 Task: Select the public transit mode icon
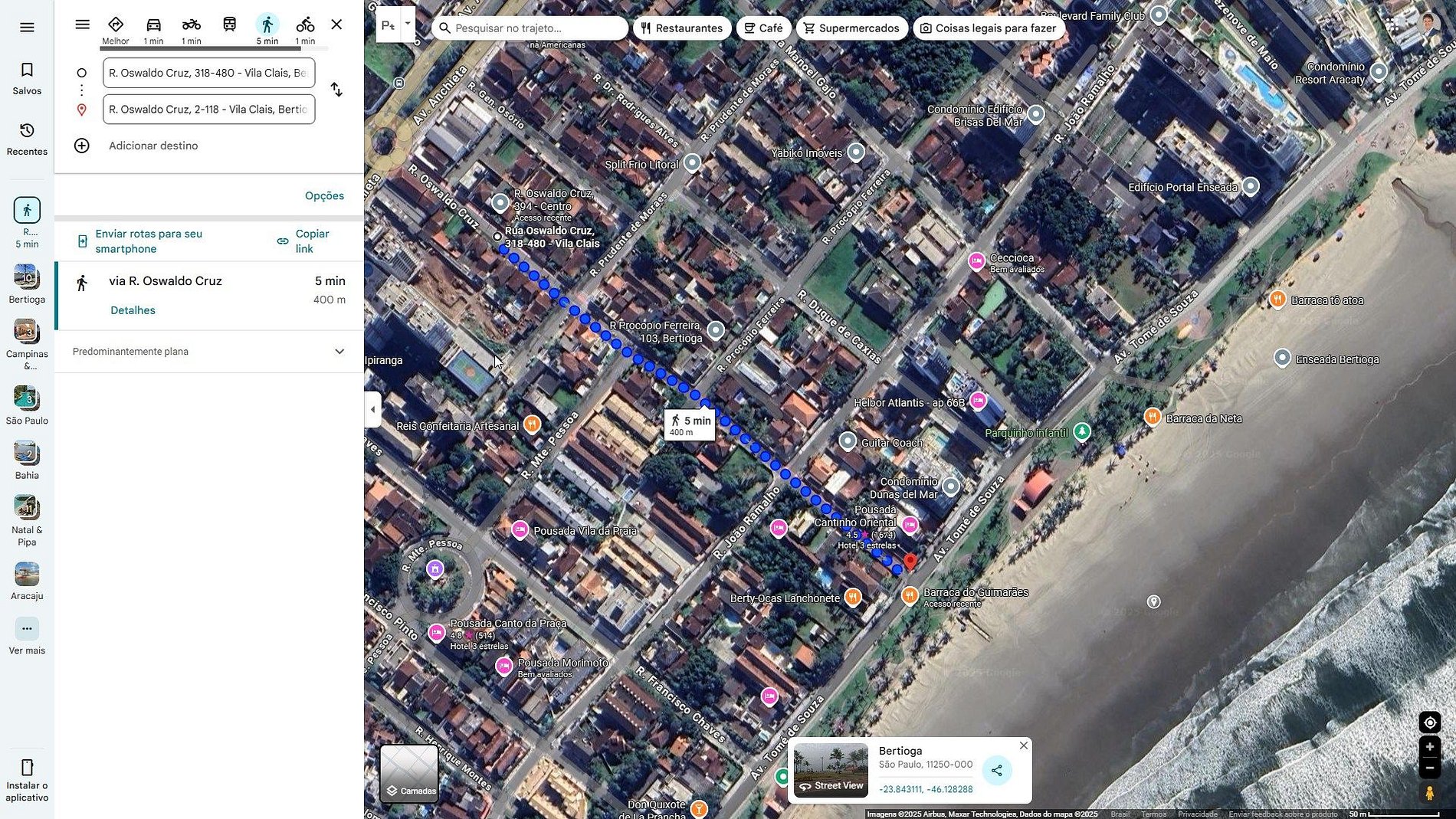tap(229, 25)
